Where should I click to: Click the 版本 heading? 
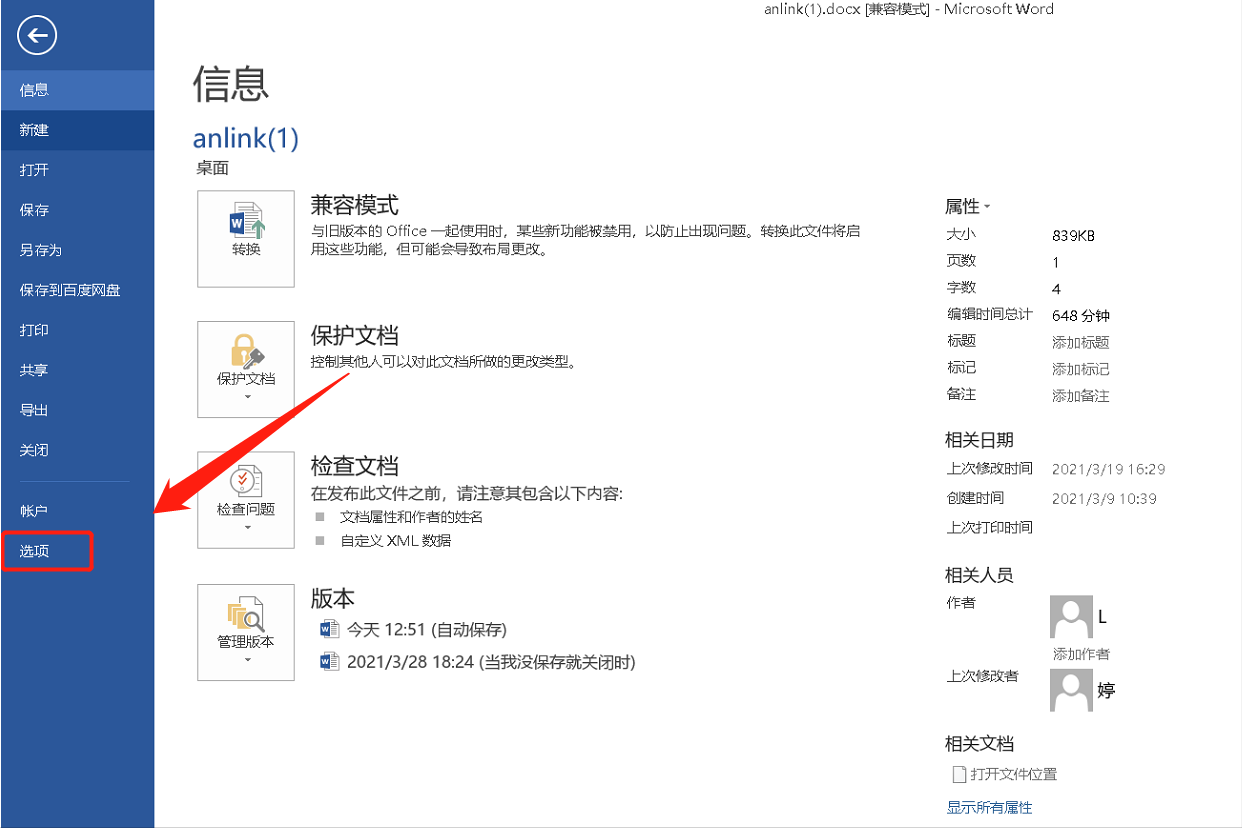[333, 598]
